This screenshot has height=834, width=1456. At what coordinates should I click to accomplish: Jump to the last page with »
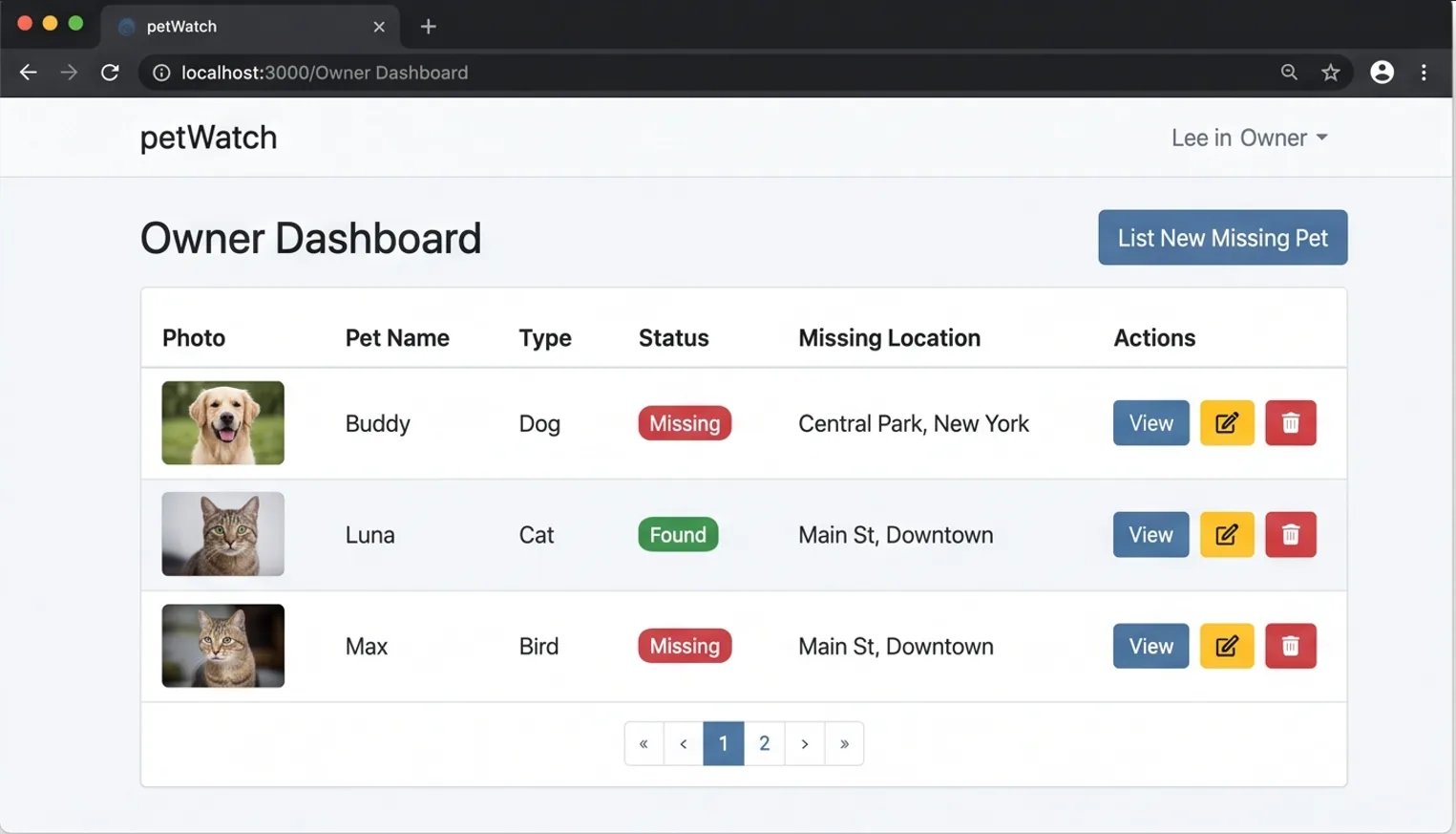click(844, 743)
